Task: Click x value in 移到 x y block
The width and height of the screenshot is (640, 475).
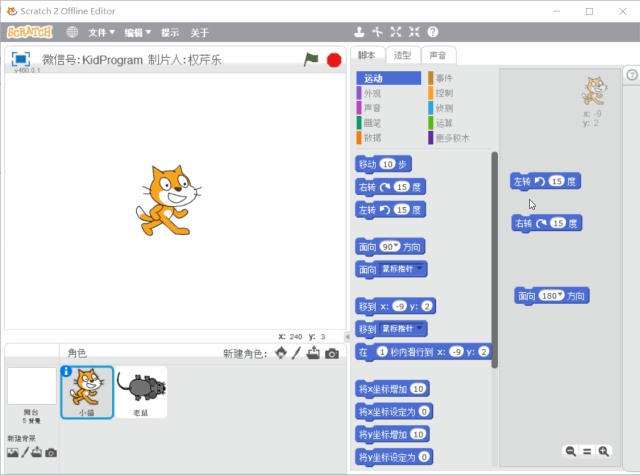Action: coord(400,306)
